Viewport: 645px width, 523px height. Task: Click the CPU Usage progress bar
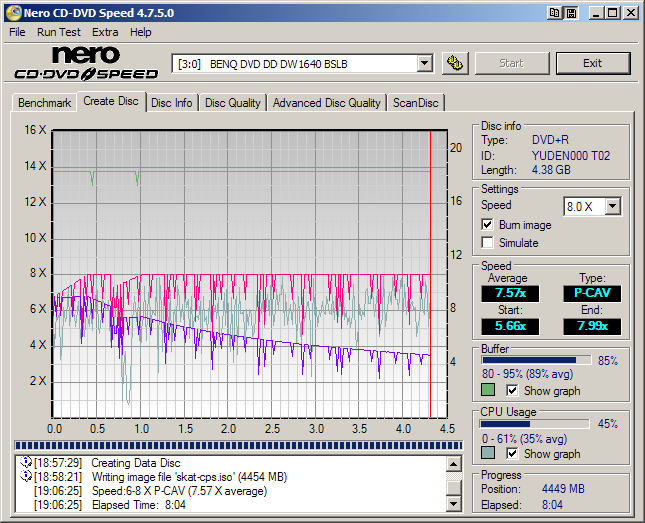(535, 424)
